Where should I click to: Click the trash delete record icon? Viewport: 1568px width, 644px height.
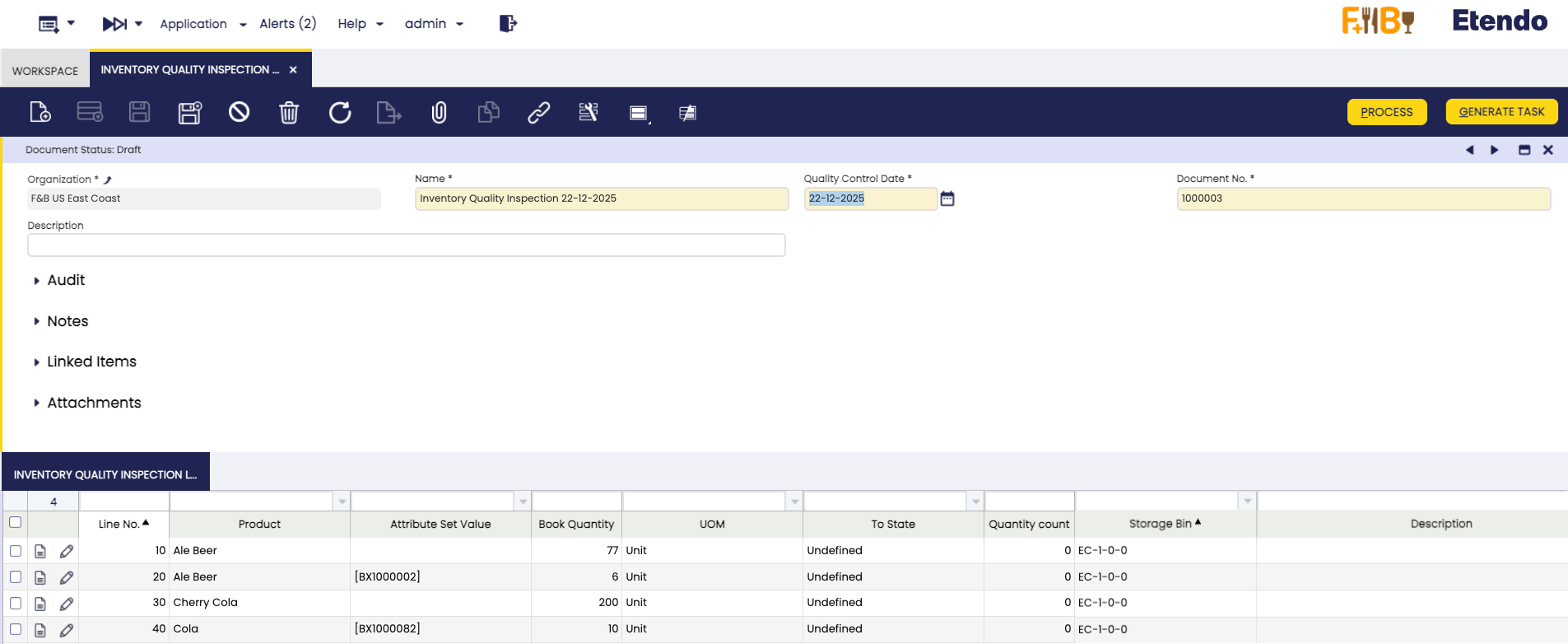[289, 112]
